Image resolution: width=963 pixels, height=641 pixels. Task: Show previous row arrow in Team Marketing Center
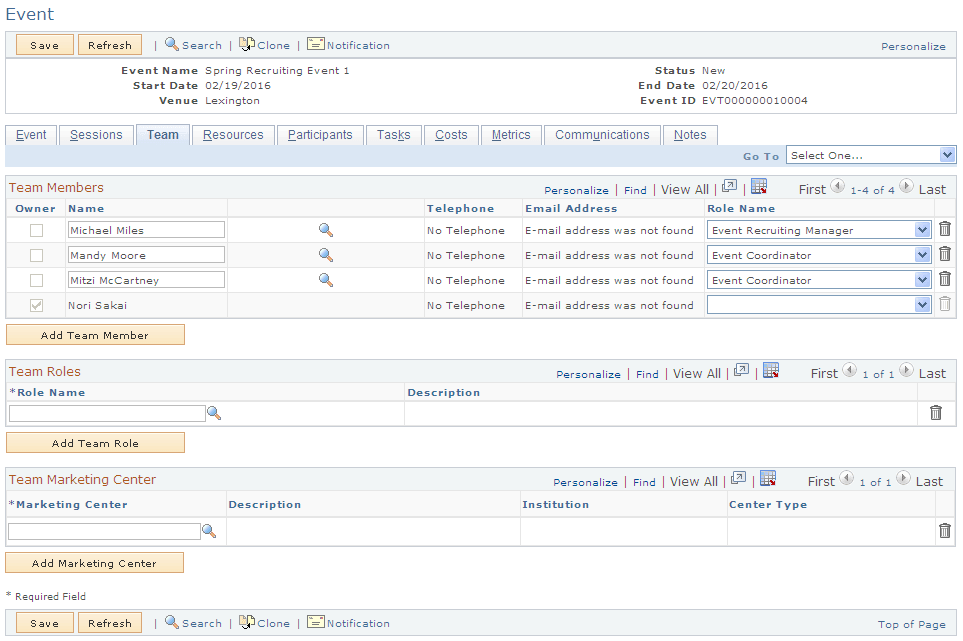(846, 478)
